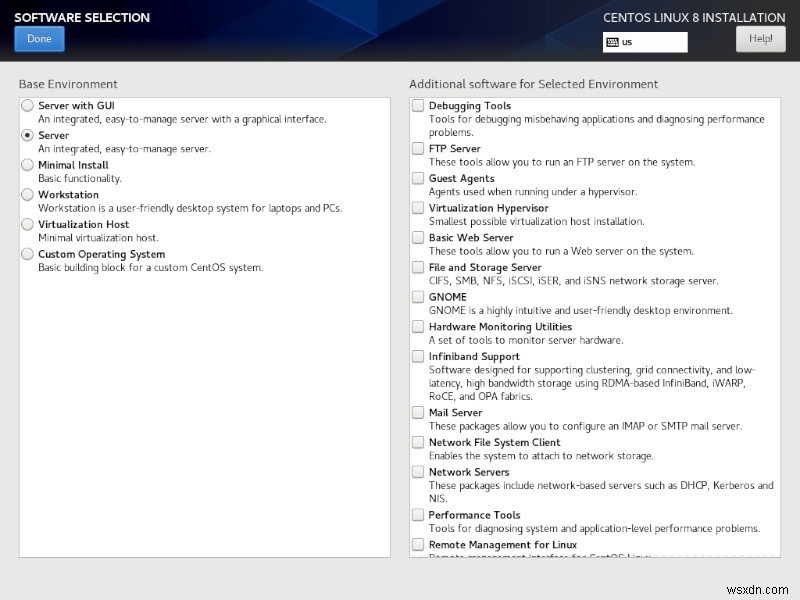
Task: Check the Virtualization Hypervisor option
Action: (418, 208)
